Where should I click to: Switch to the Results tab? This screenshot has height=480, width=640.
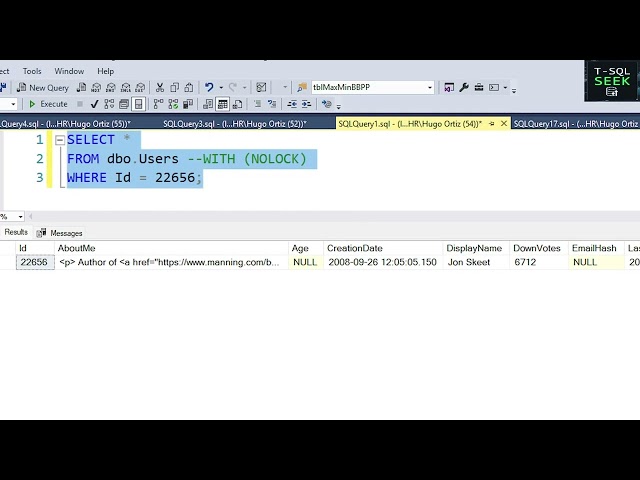16,232
